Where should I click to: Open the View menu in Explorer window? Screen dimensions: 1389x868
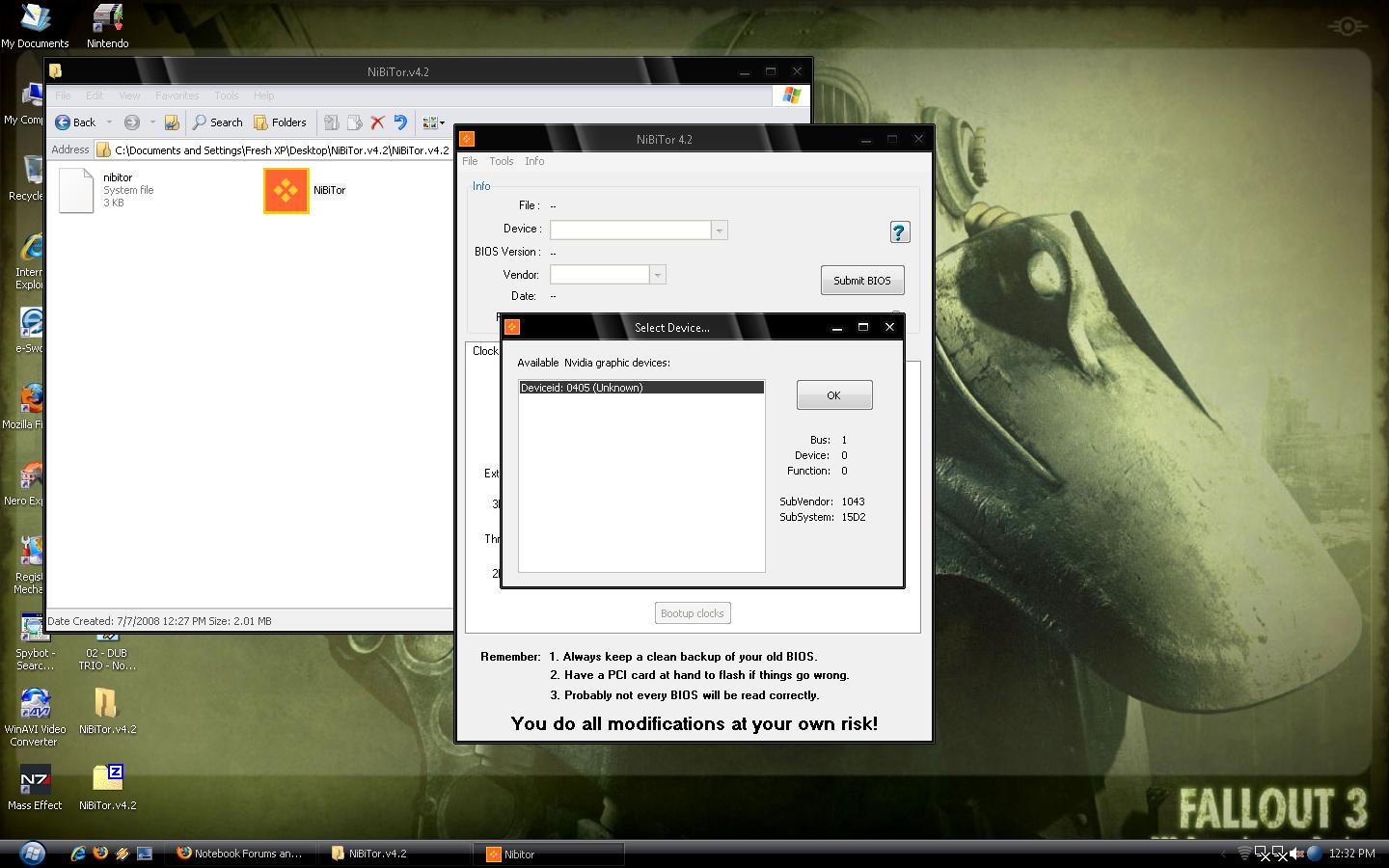(129, 95)
